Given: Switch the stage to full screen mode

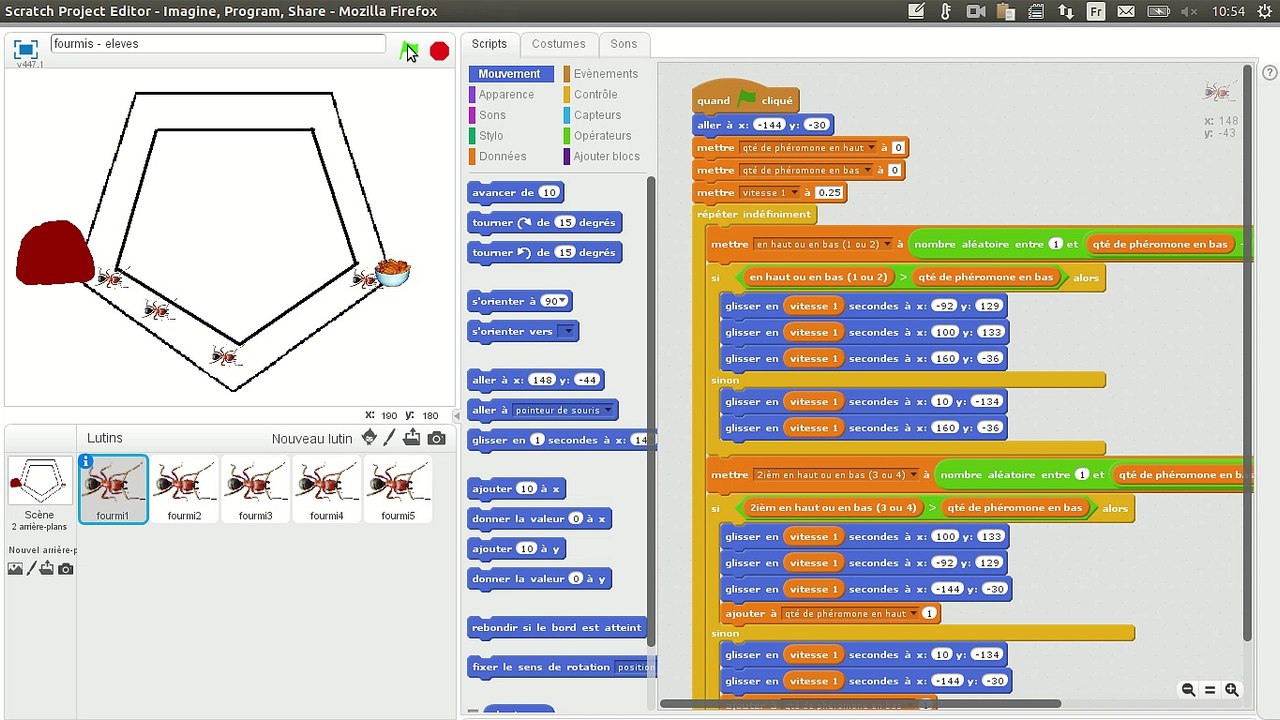Looking at the screenshot, I should click(26, 49).
